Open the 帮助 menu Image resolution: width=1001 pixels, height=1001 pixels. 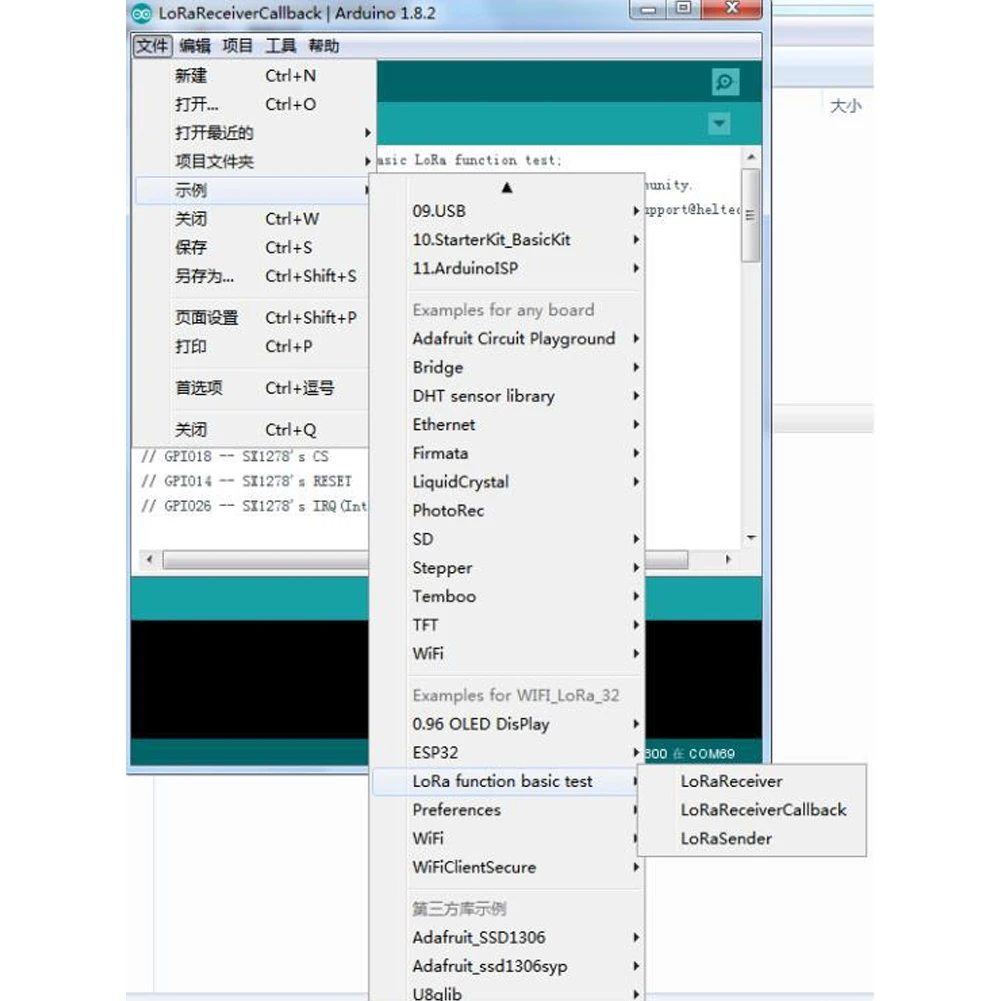point(324,46)
